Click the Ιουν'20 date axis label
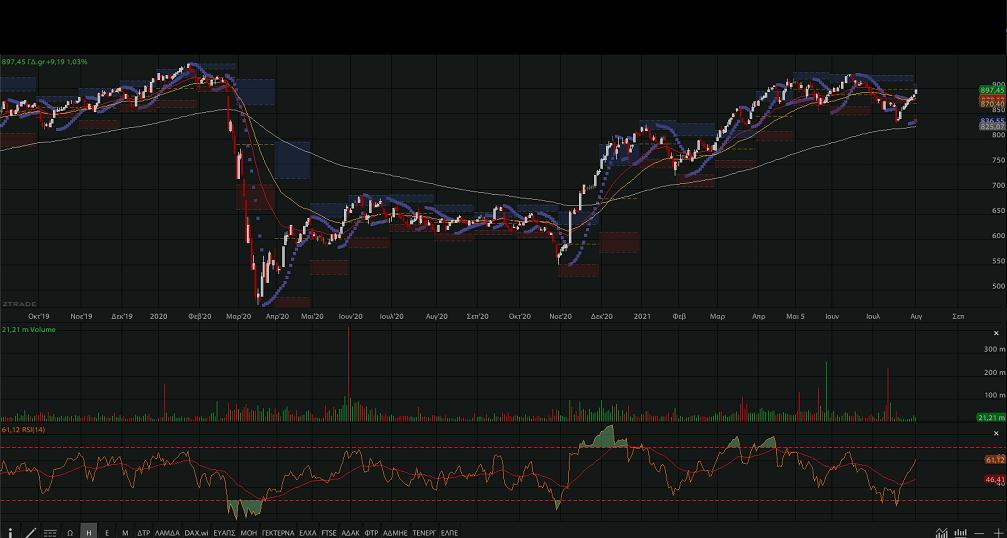 351,317
